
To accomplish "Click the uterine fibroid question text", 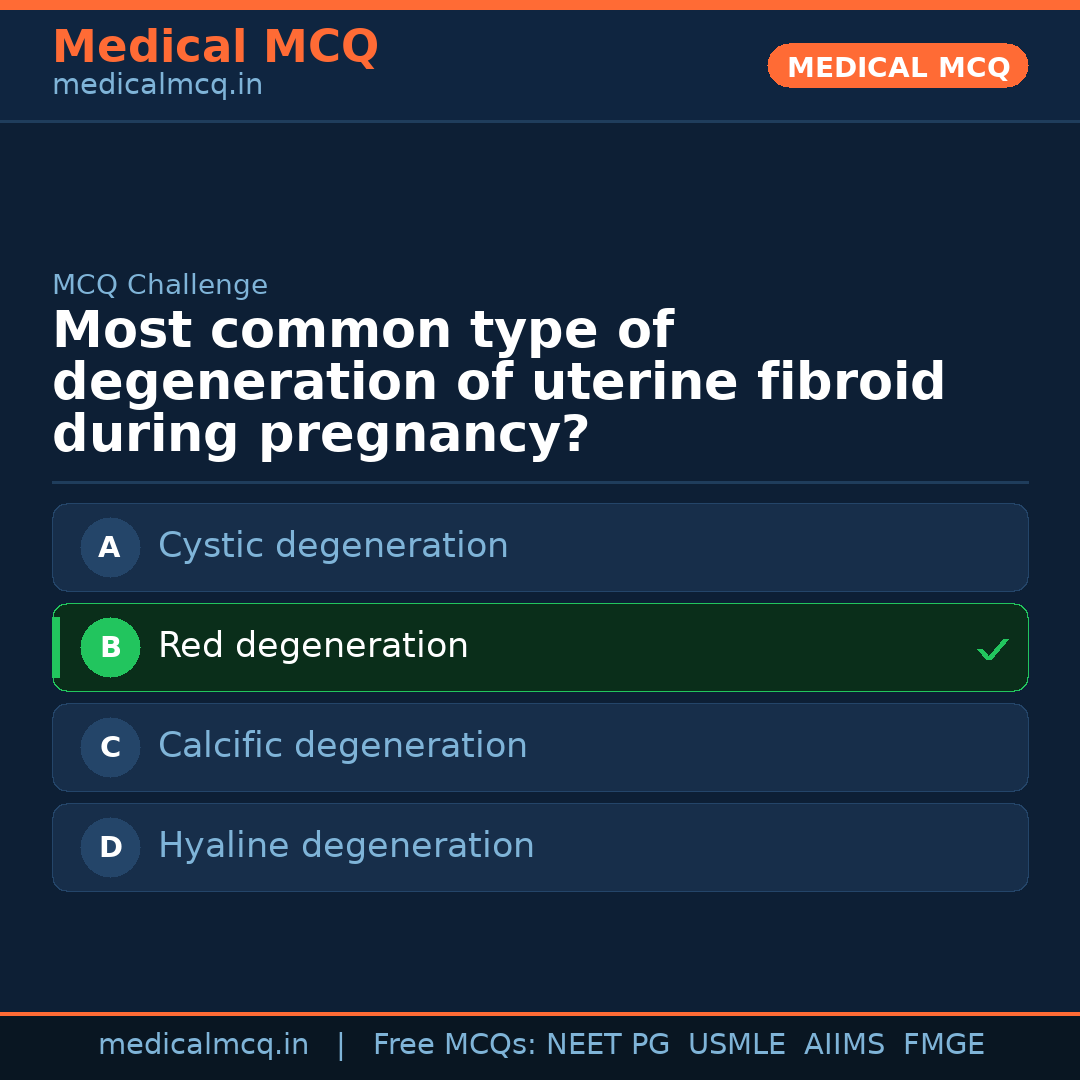I will tap(498, 383).
